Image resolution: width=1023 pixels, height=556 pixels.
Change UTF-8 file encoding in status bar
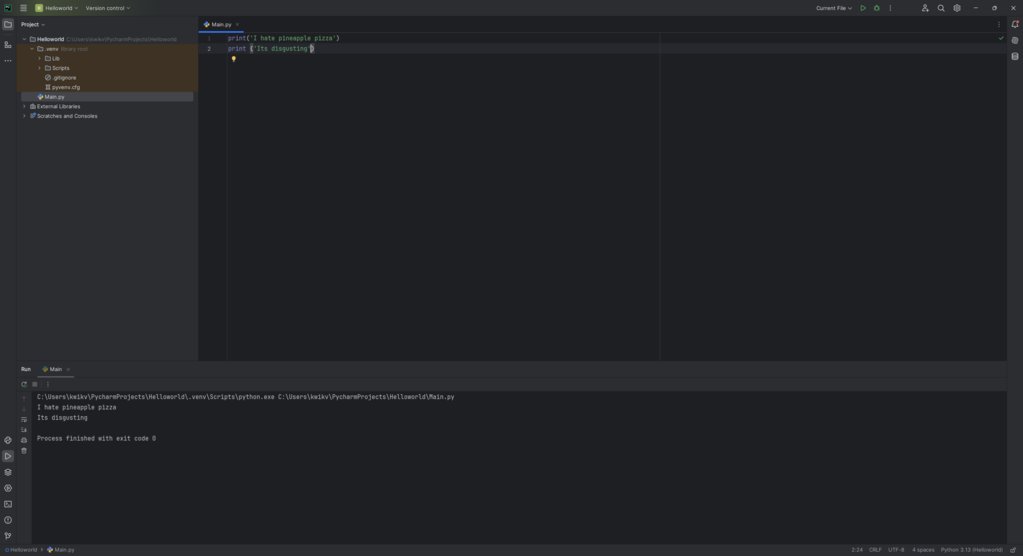896,550
